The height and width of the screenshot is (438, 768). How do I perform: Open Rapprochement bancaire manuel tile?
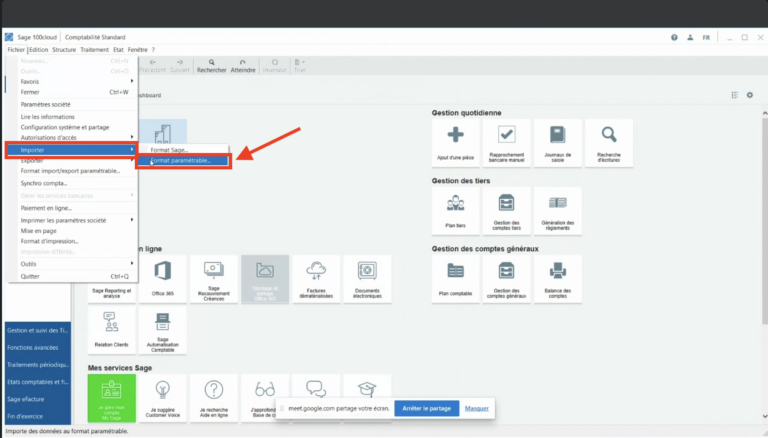tap(506, 143)
